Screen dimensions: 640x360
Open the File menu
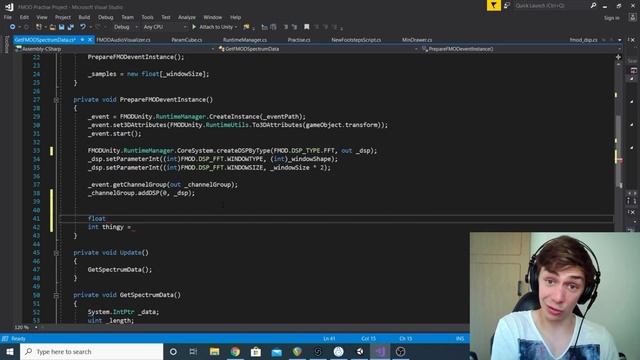tap(8, 17)
